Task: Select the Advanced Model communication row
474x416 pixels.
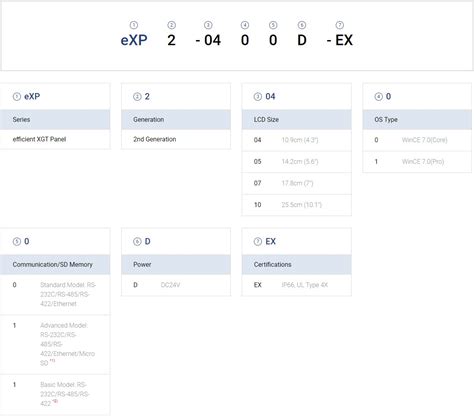Action: click(55, 344)
